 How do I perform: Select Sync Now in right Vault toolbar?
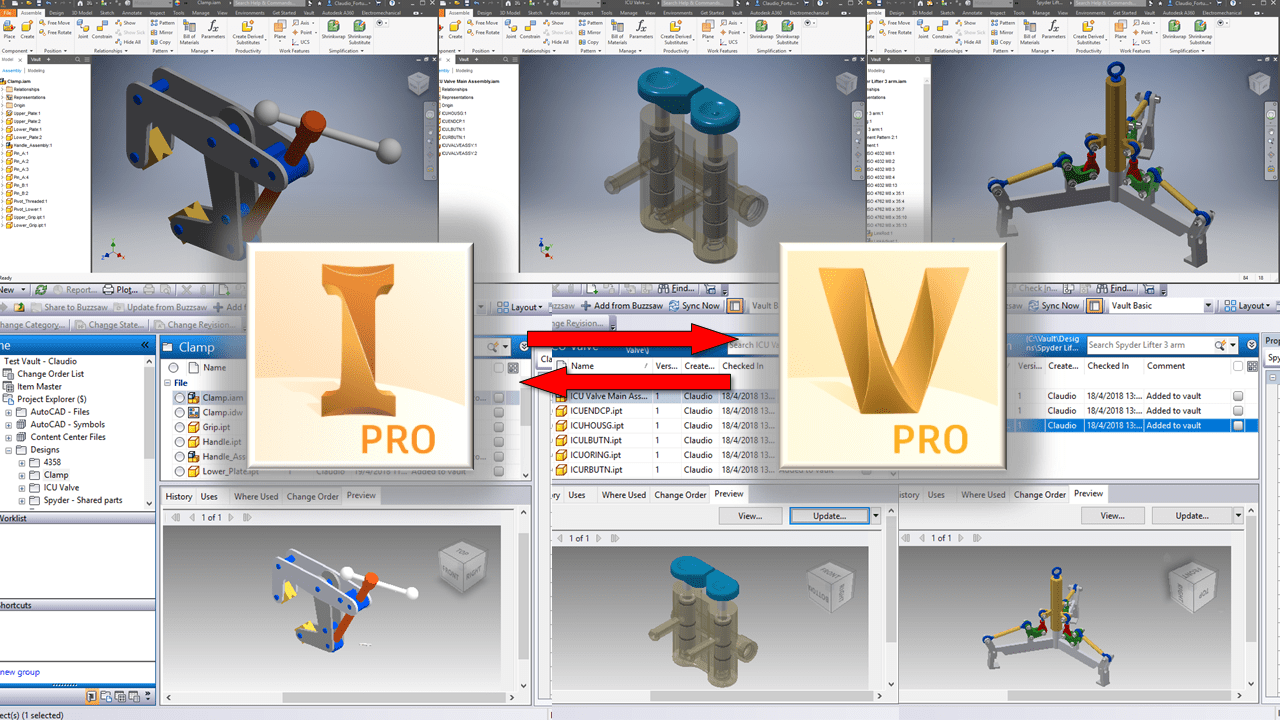click(1054, 306)
